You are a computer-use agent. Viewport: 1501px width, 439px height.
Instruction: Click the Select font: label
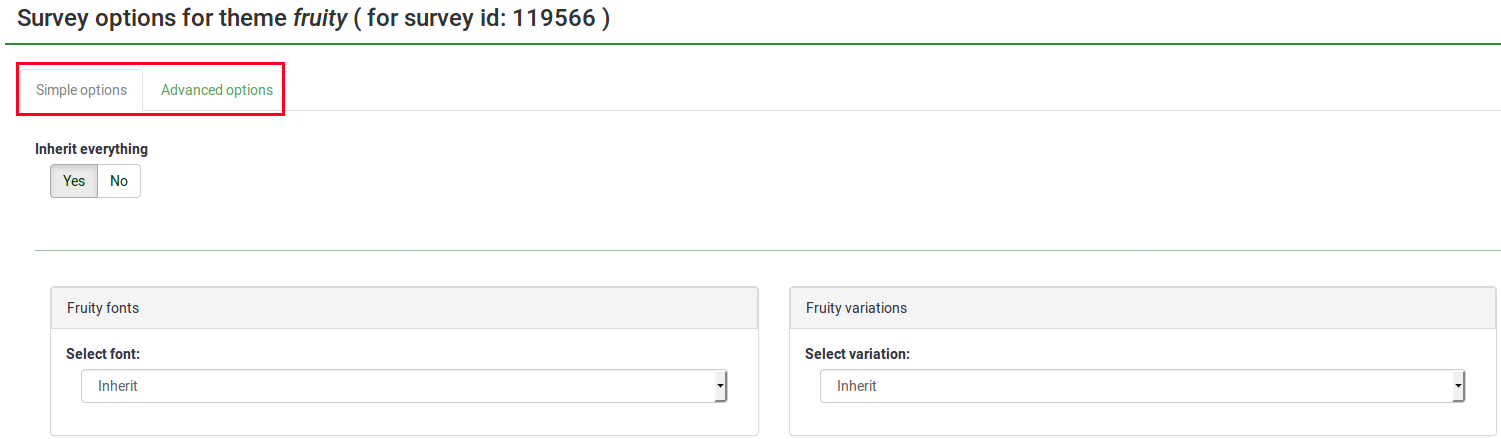[103, 354]
